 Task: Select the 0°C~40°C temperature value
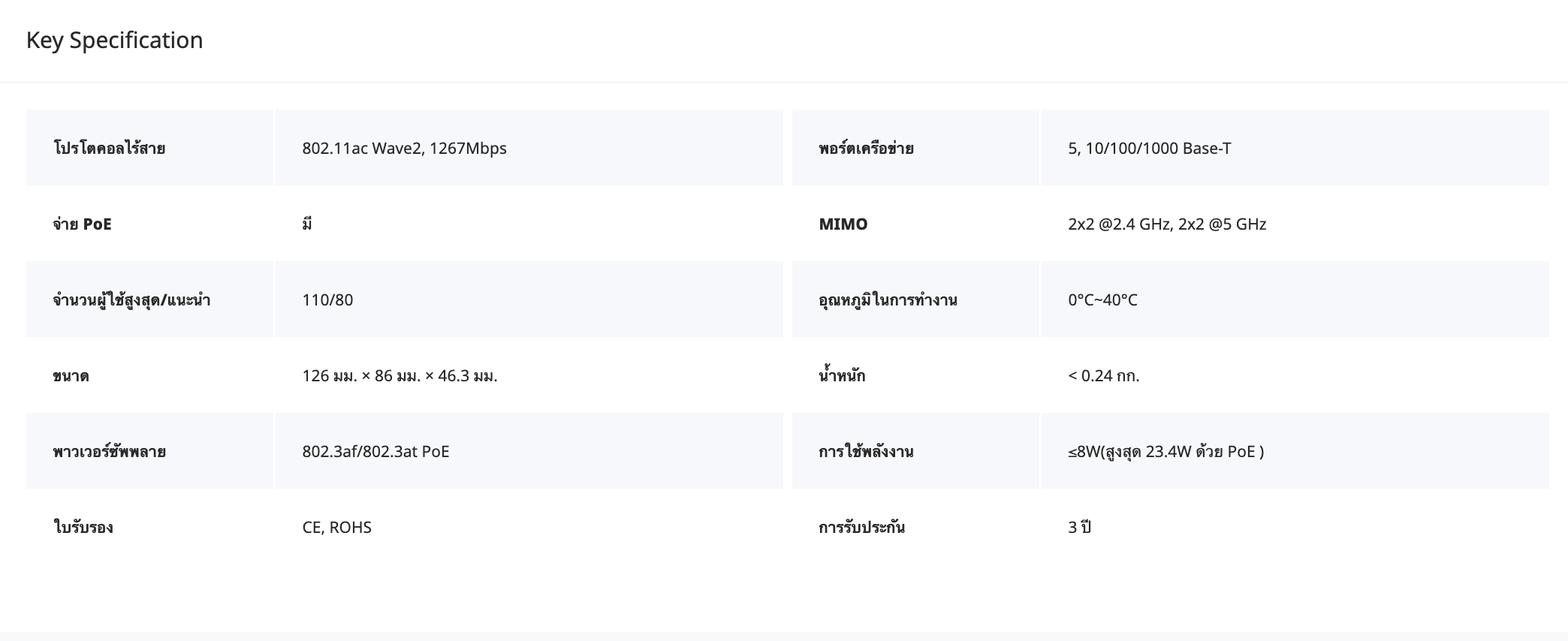[1102, 300]
